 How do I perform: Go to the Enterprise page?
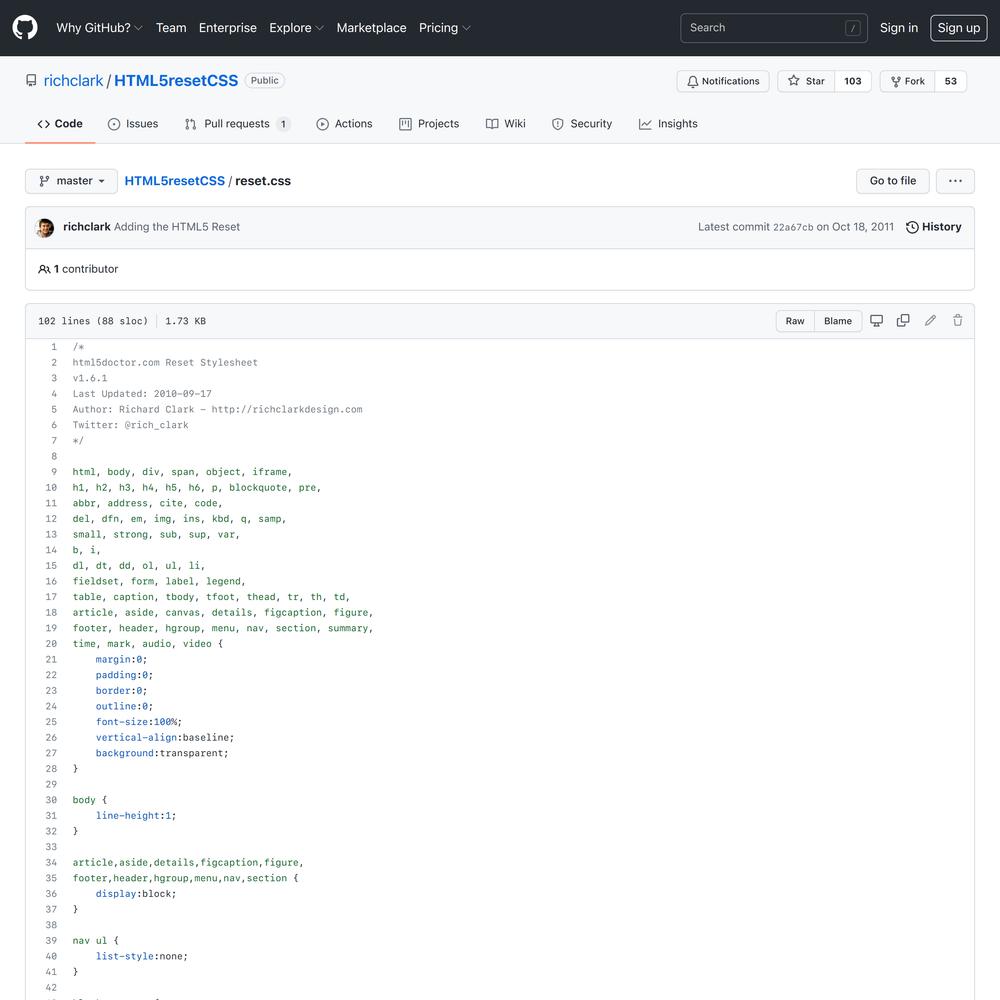click(x=228, y=28)
